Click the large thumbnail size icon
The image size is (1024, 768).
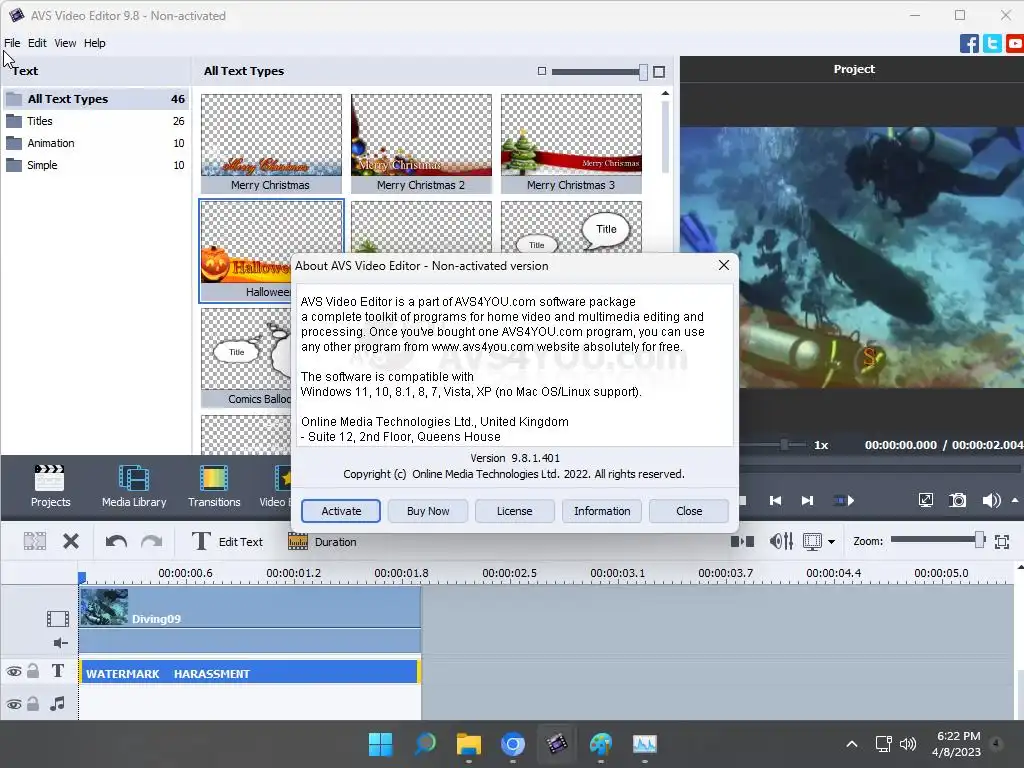point(659,71)
